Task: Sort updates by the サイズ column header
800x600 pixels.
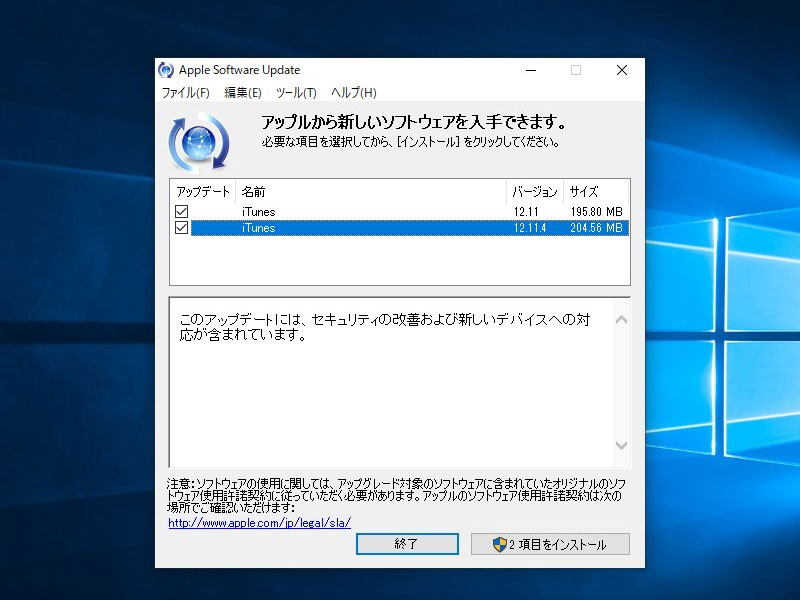Action: tap(584, 191)
